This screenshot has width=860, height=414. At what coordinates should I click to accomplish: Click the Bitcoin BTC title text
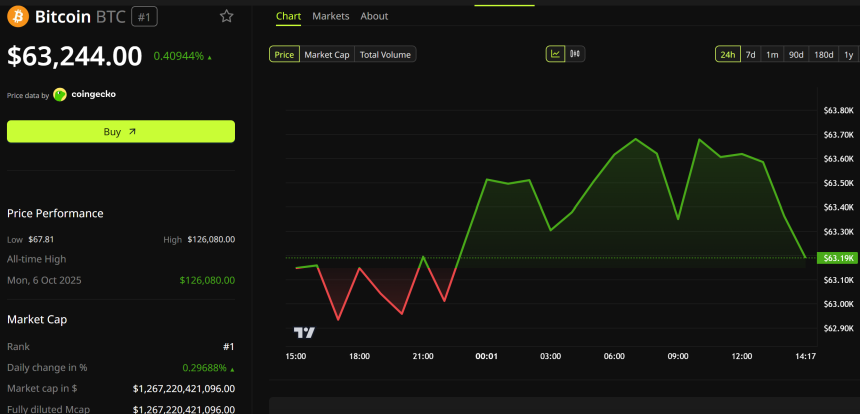point(80,17)
